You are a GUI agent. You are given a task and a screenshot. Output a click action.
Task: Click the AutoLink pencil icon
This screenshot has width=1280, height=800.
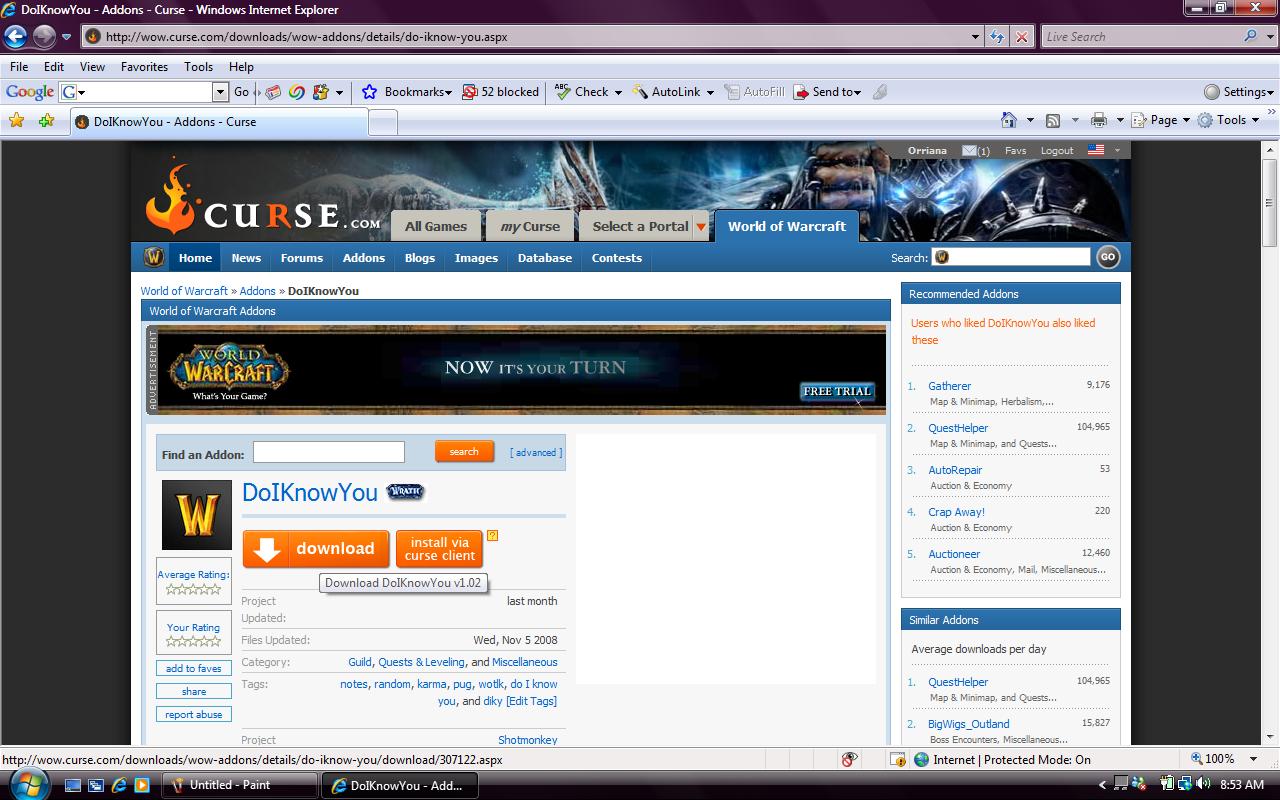639,92
